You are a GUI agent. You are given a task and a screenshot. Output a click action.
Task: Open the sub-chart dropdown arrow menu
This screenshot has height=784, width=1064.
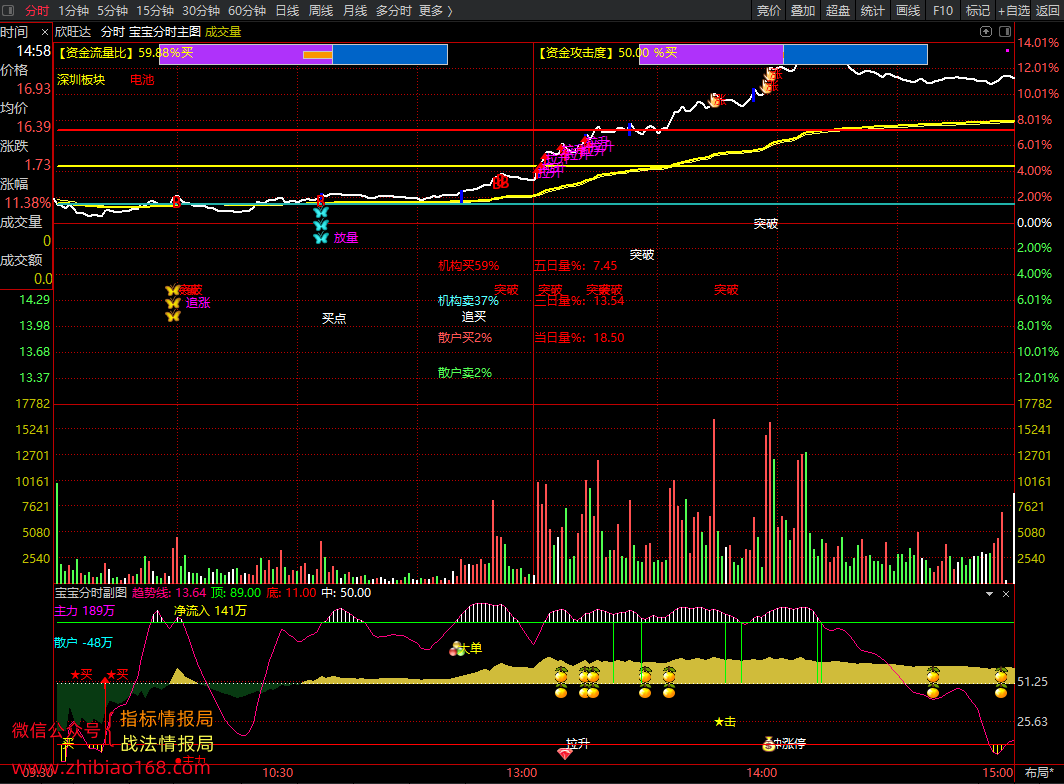(x=989, y=594)
